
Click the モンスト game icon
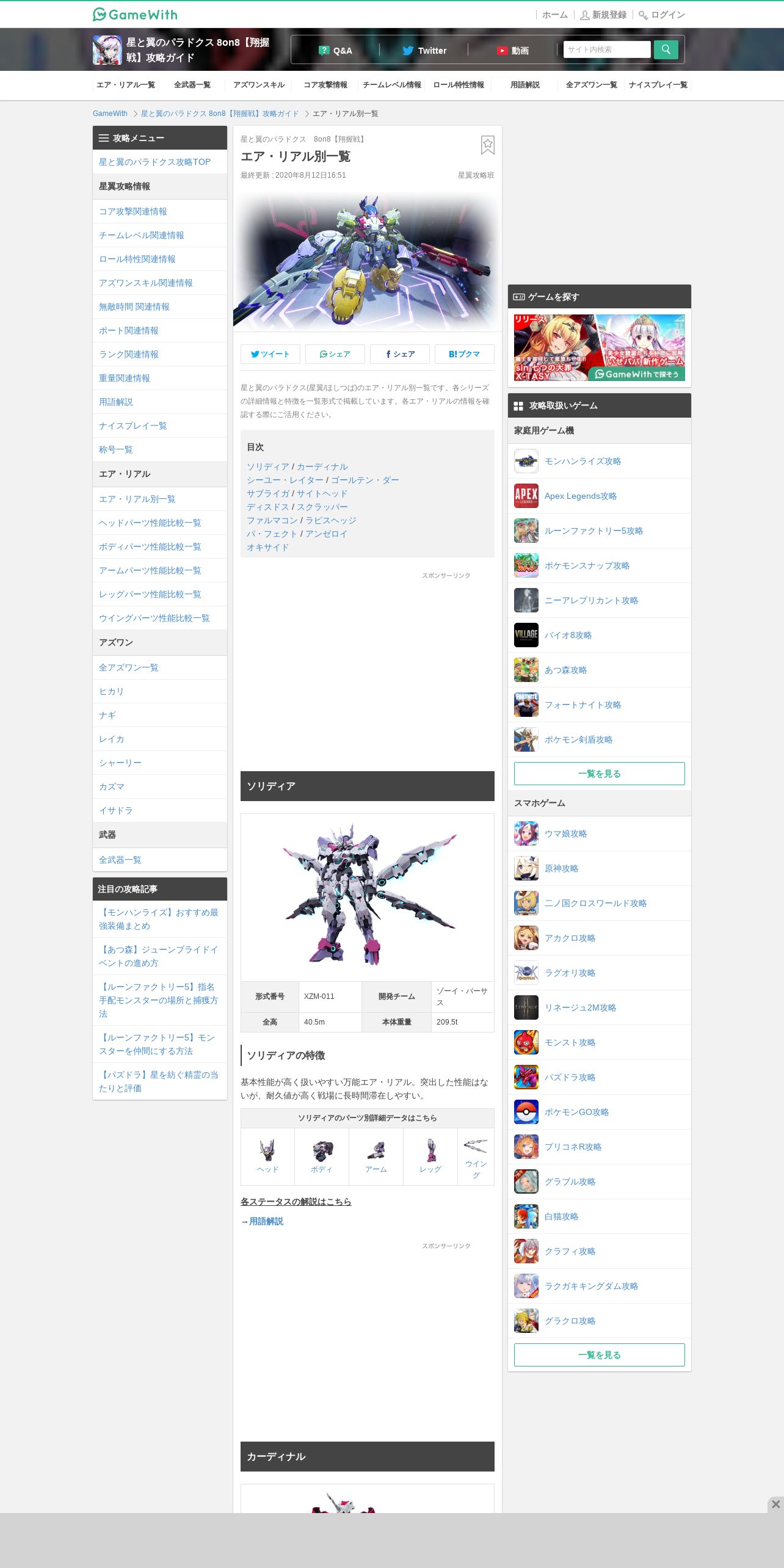[526, 1042]
